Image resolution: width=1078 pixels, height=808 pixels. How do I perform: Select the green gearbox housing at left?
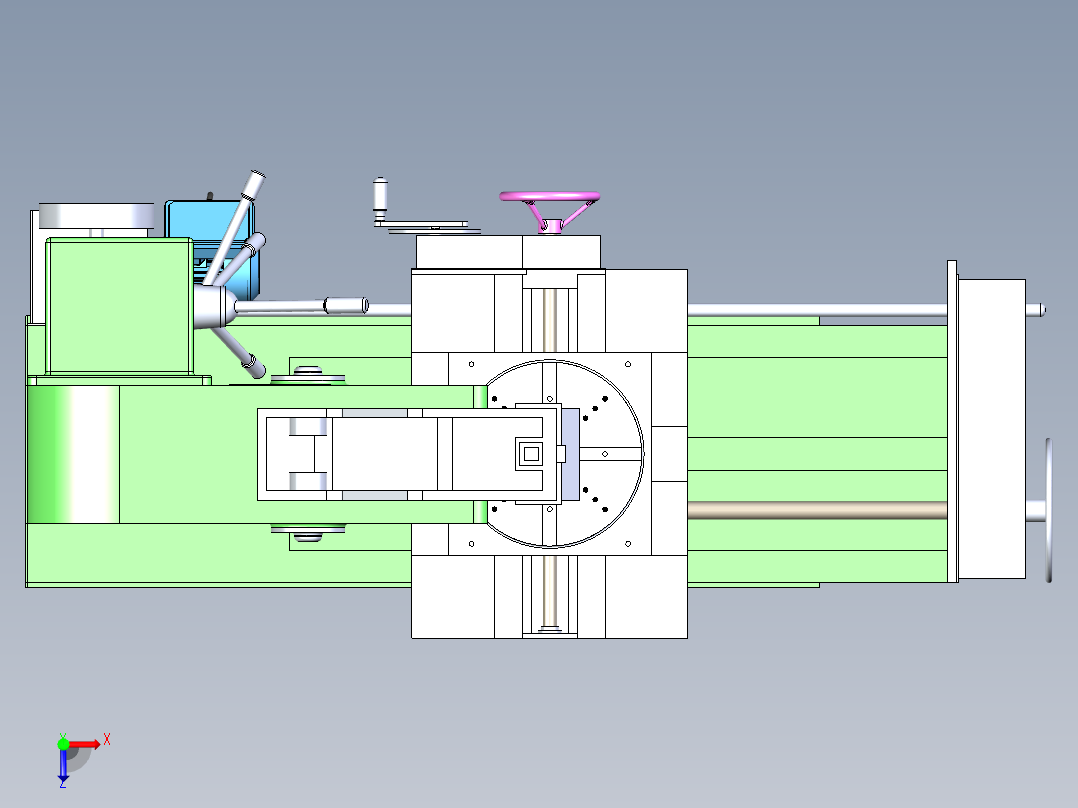pos(119,306)
